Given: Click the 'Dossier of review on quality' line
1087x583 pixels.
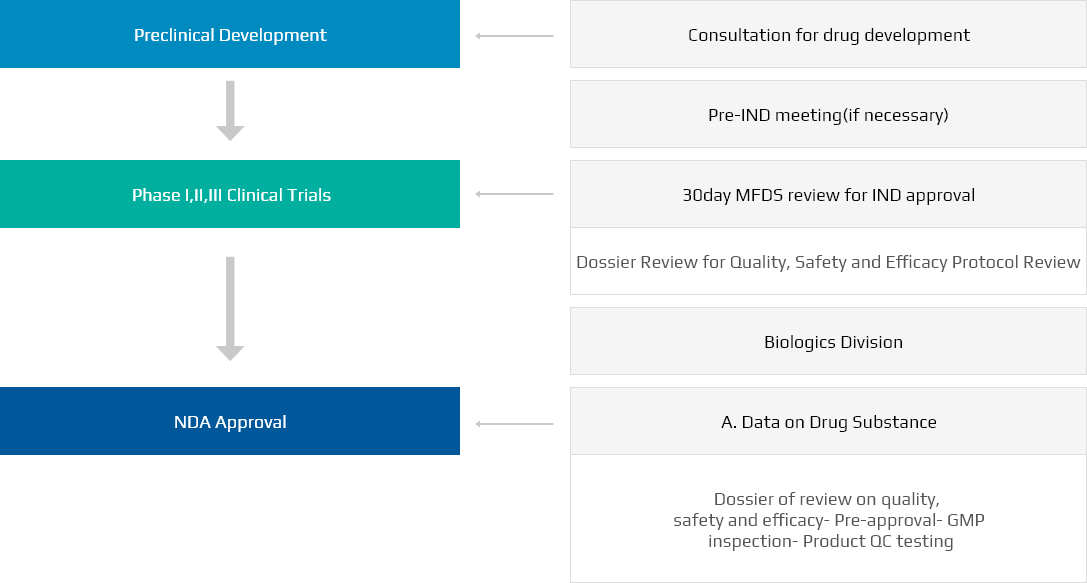Looking at the screenshot, I should 826,499.
